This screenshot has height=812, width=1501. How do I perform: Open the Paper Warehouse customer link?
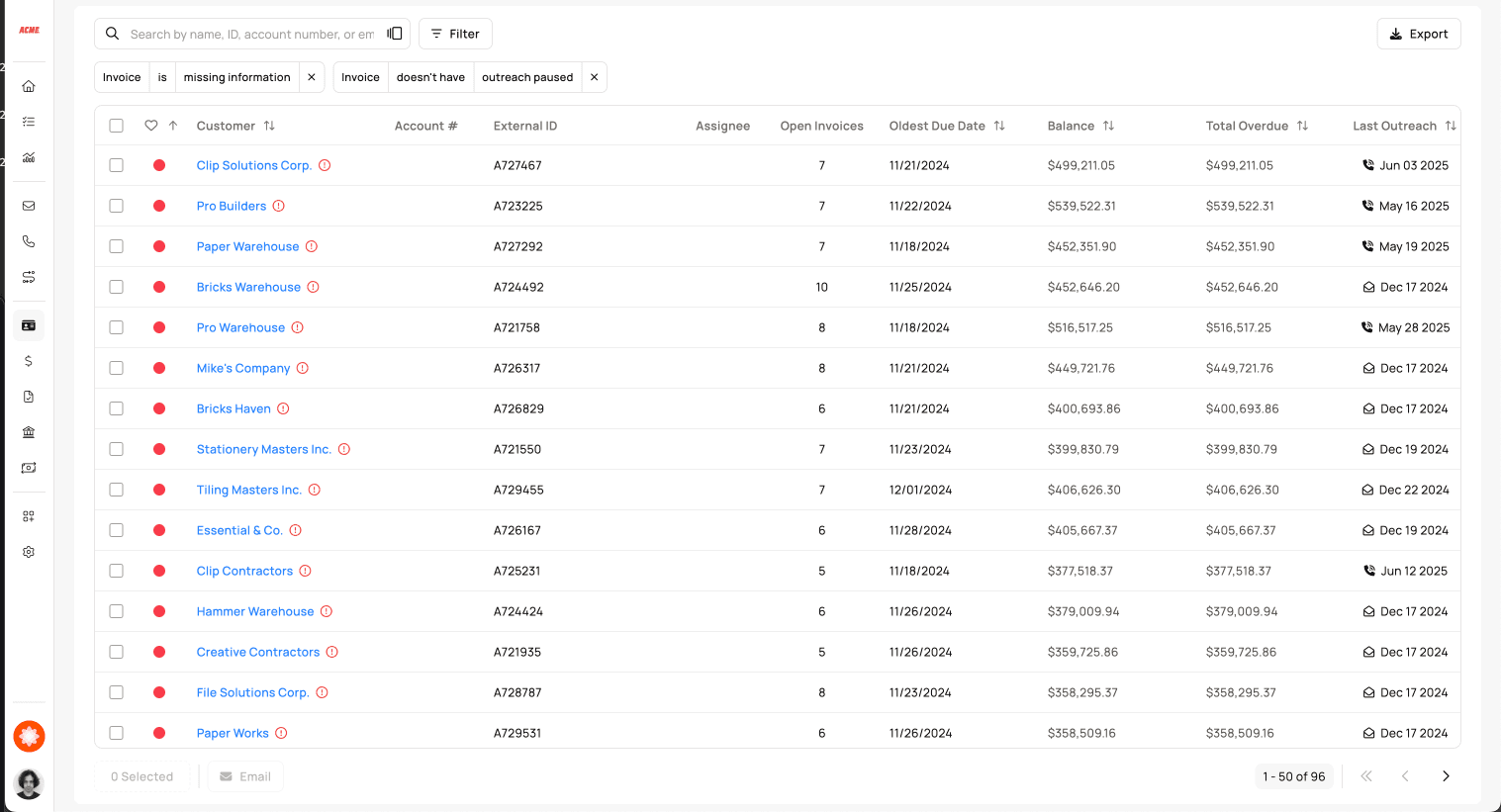(247, 246)
